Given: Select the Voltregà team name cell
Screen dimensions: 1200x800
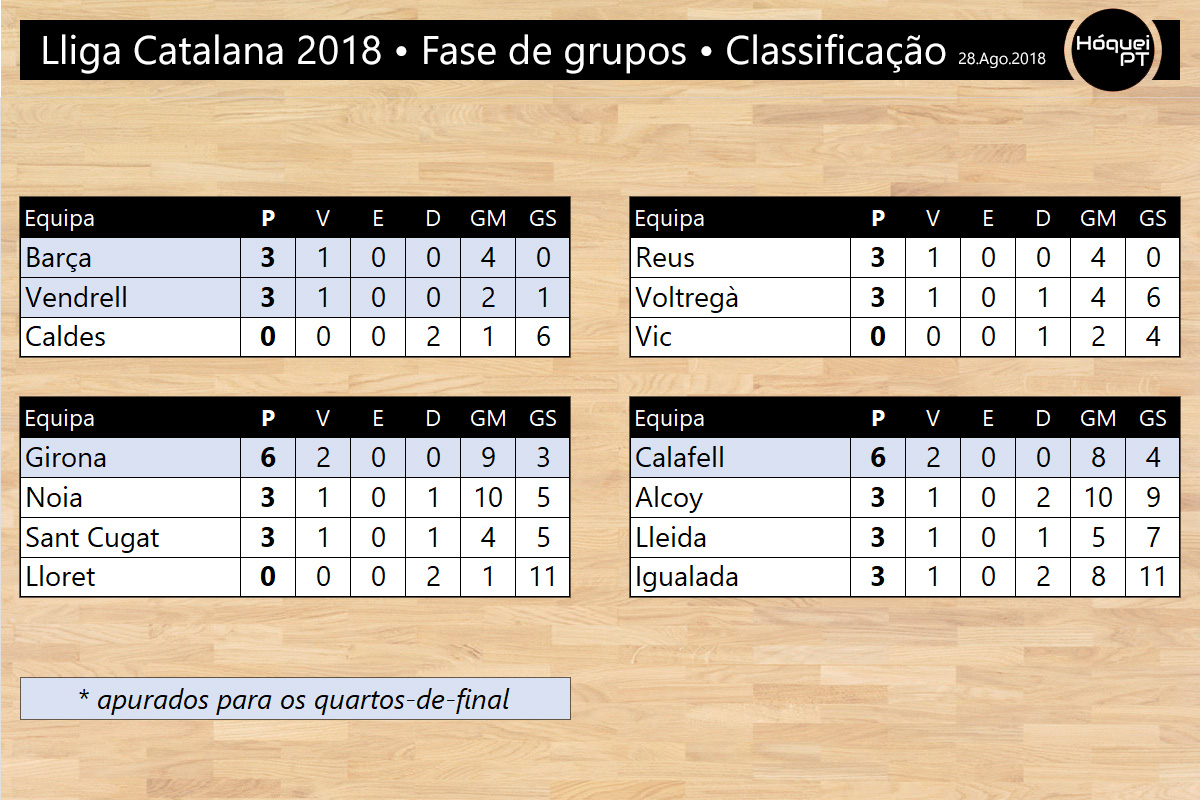Looking at the screenshot, I should 741,298.
